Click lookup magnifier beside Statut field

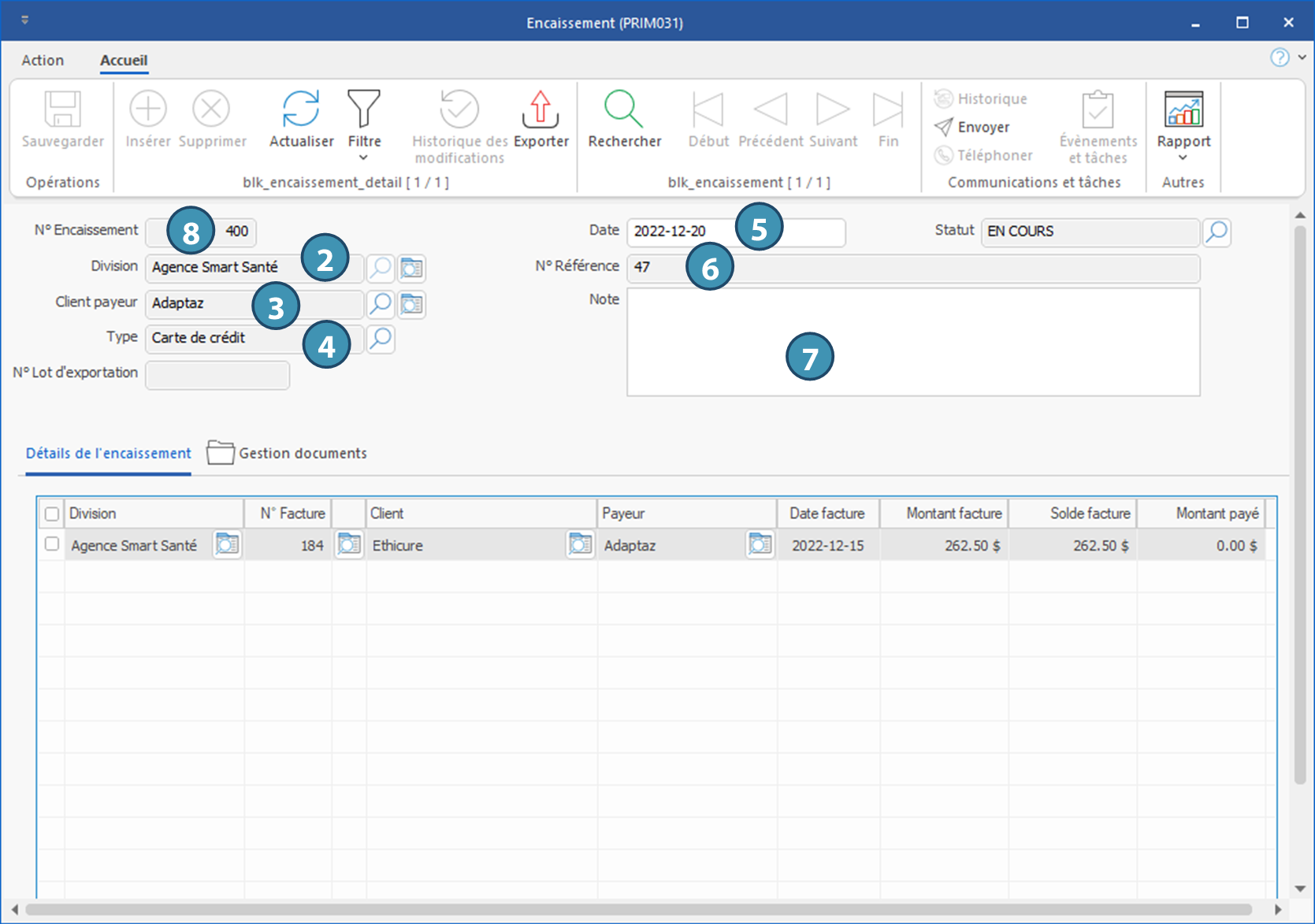(x=1217, y=232)
